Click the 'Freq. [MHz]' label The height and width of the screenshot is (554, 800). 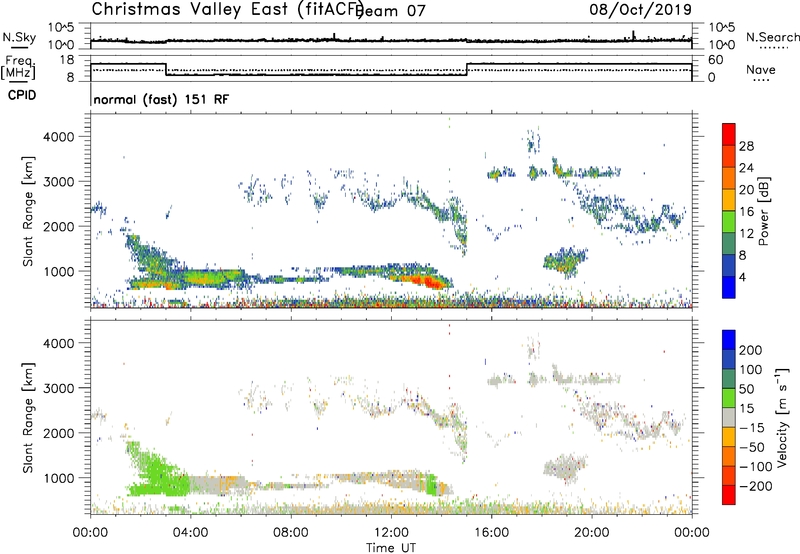click(x=19, y=68)
